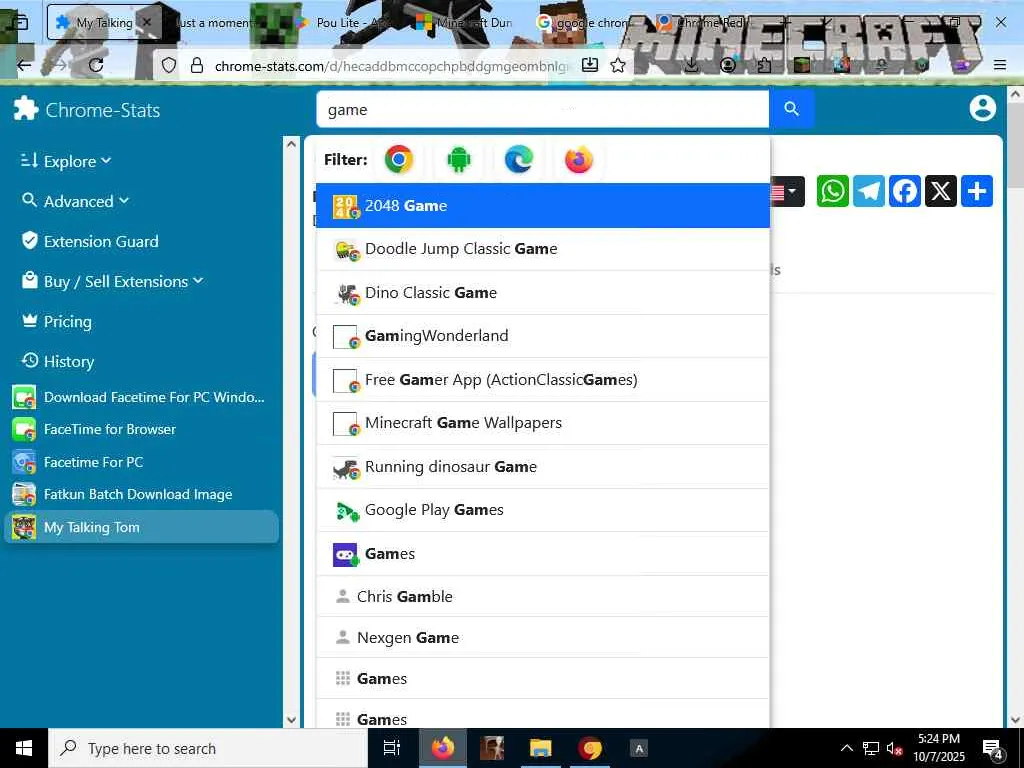Open Firefox account icon
The height and width of the screenshot is (768, 1024).
pyautogui.click(x=728, y=65)
